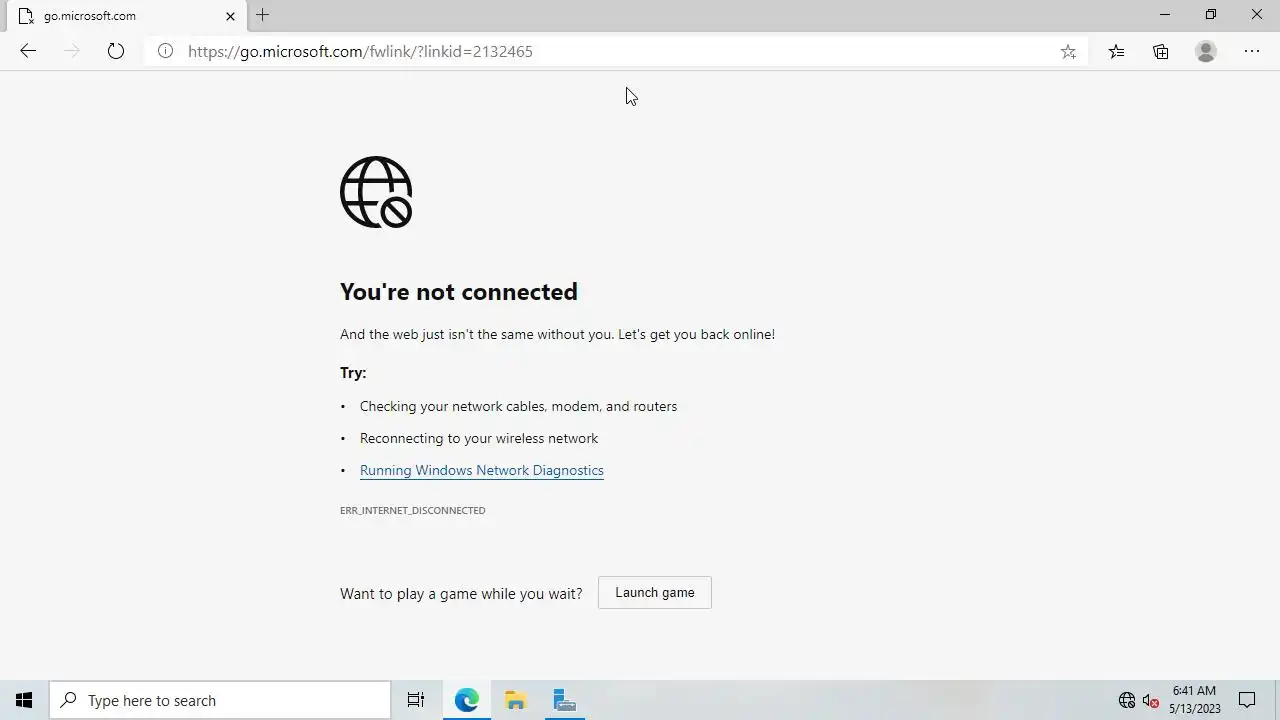Click the address bar URL
Screen dimensions: 1280x720
click(360, 51)
